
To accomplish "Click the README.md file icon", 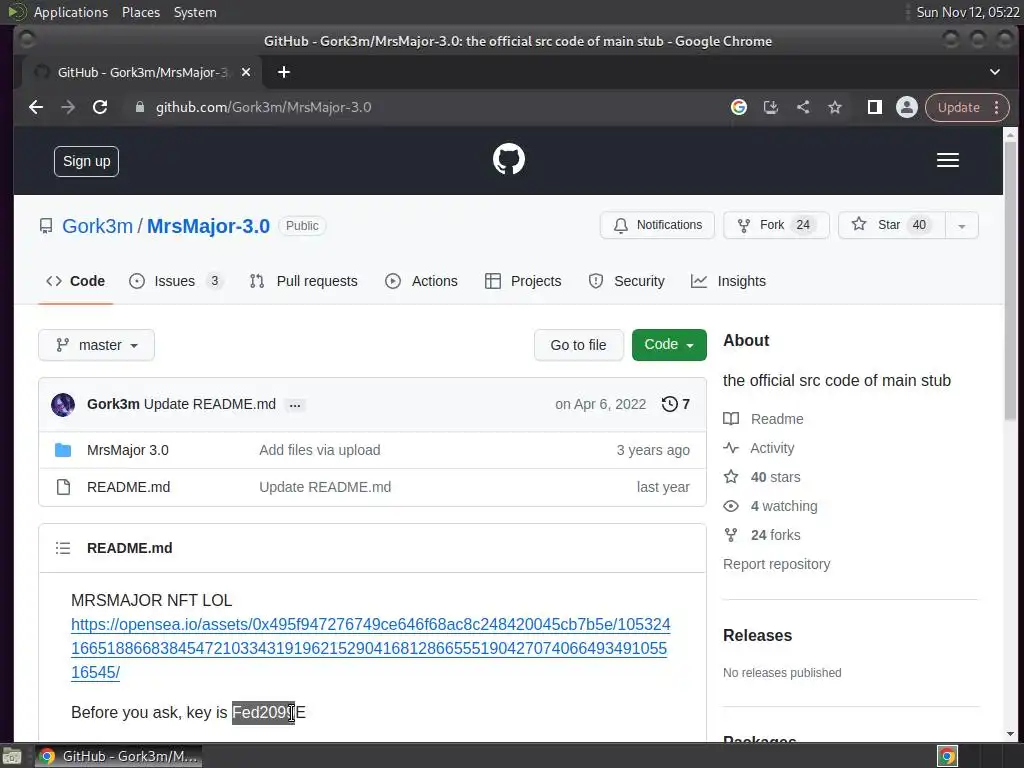I will coord(63,487).
